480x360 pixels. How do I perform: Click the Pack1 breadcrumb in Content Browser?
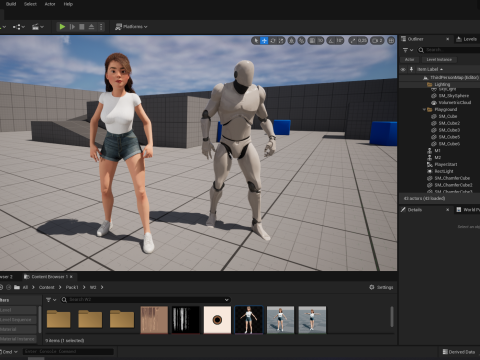(72, 287)
